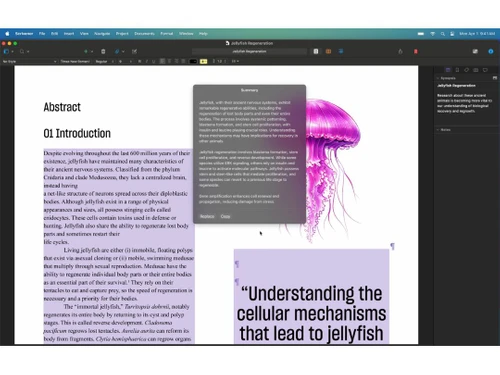
Task: Open the Scrivener application menu
Action: pos(24,34)
